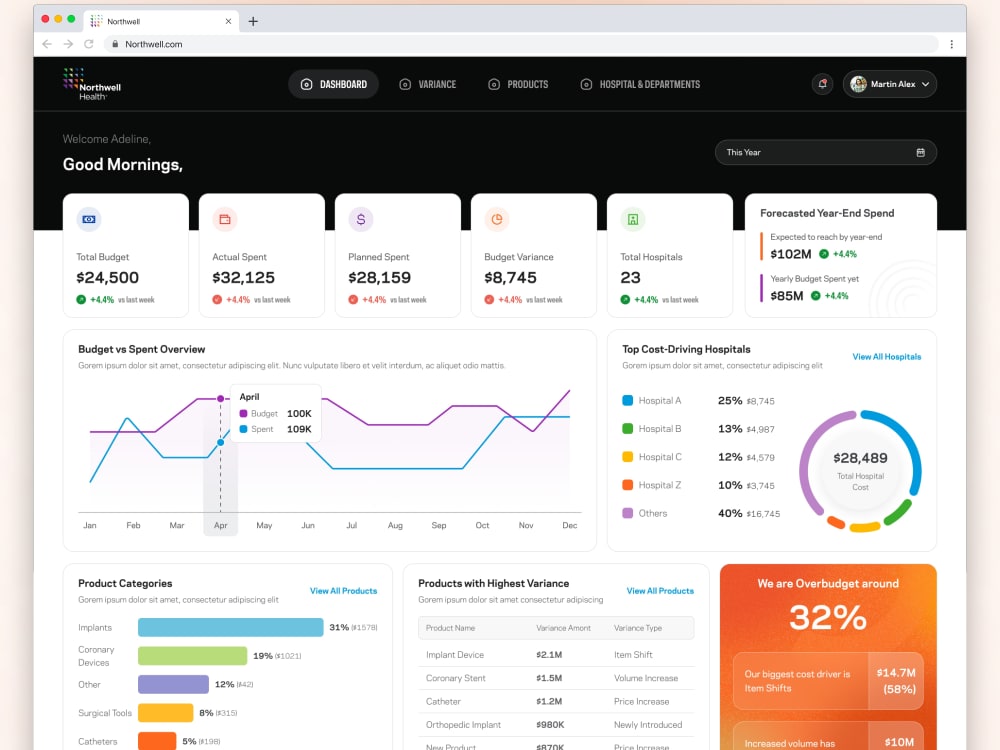Select the Northwell browser tab
Image resolution: width=1000 pixels, height=750 pixels.
(161, 21)
